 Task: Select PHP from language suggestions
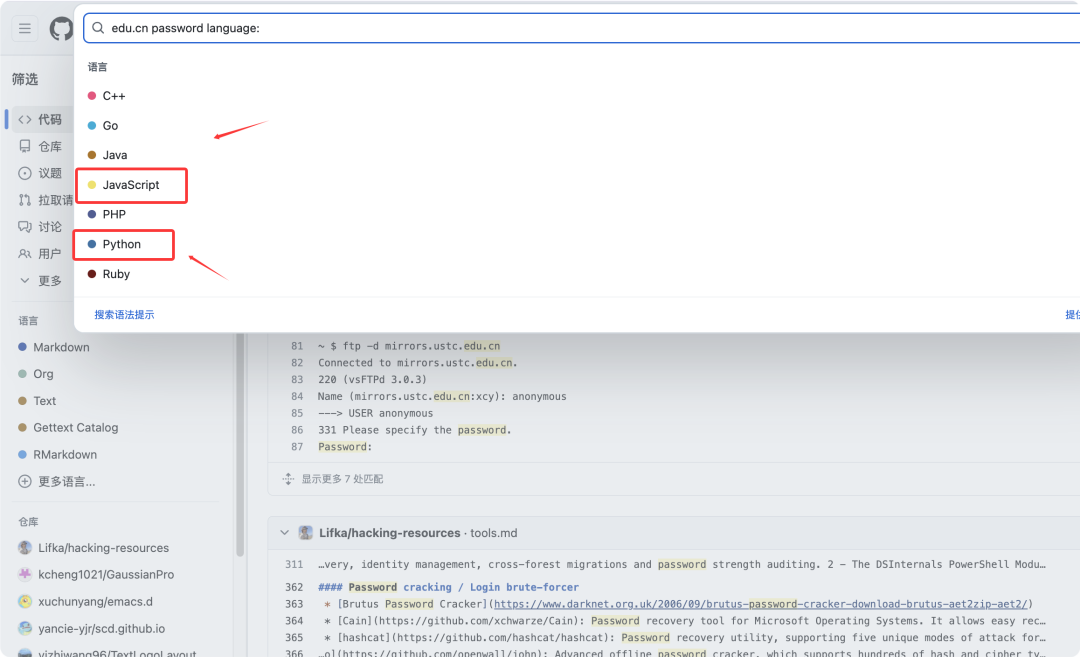click(x=114, y=214)
